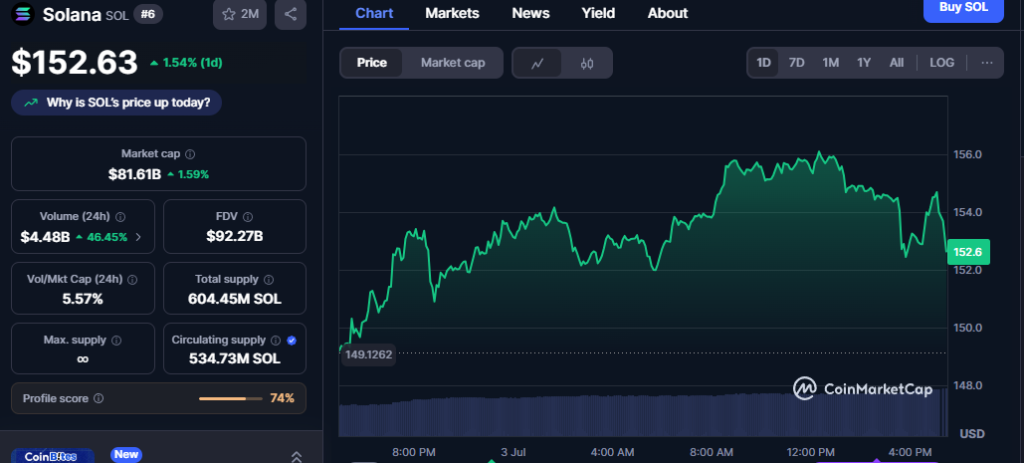The width and height of the screenshot is (1024, 463).
Task: Toggle chart to Market cap view
Action: click(x=453, y=63)
